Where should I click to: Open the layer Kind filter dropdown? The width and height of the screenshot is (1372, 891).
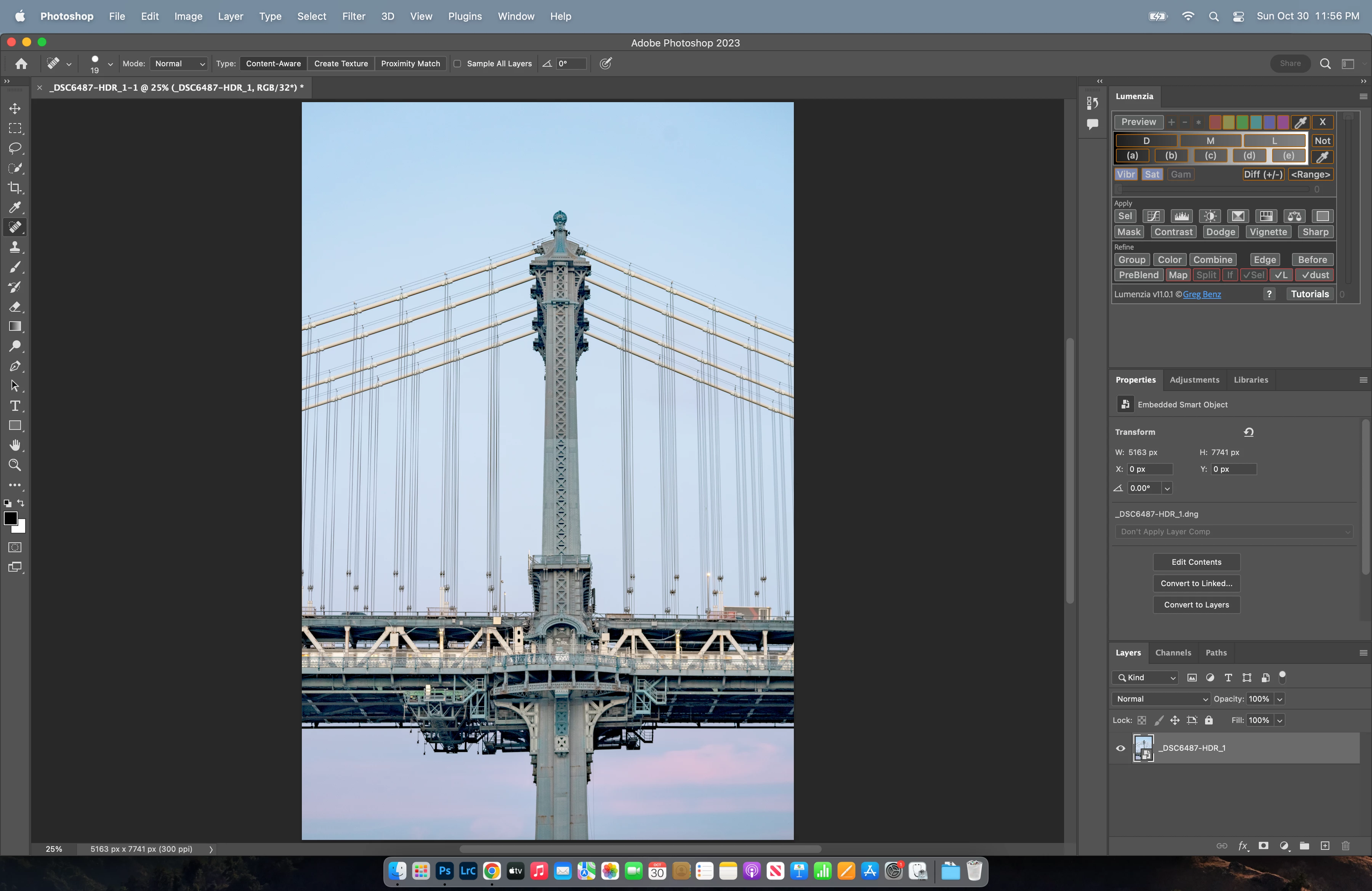pyautogui.click(x=1146, y=678)
